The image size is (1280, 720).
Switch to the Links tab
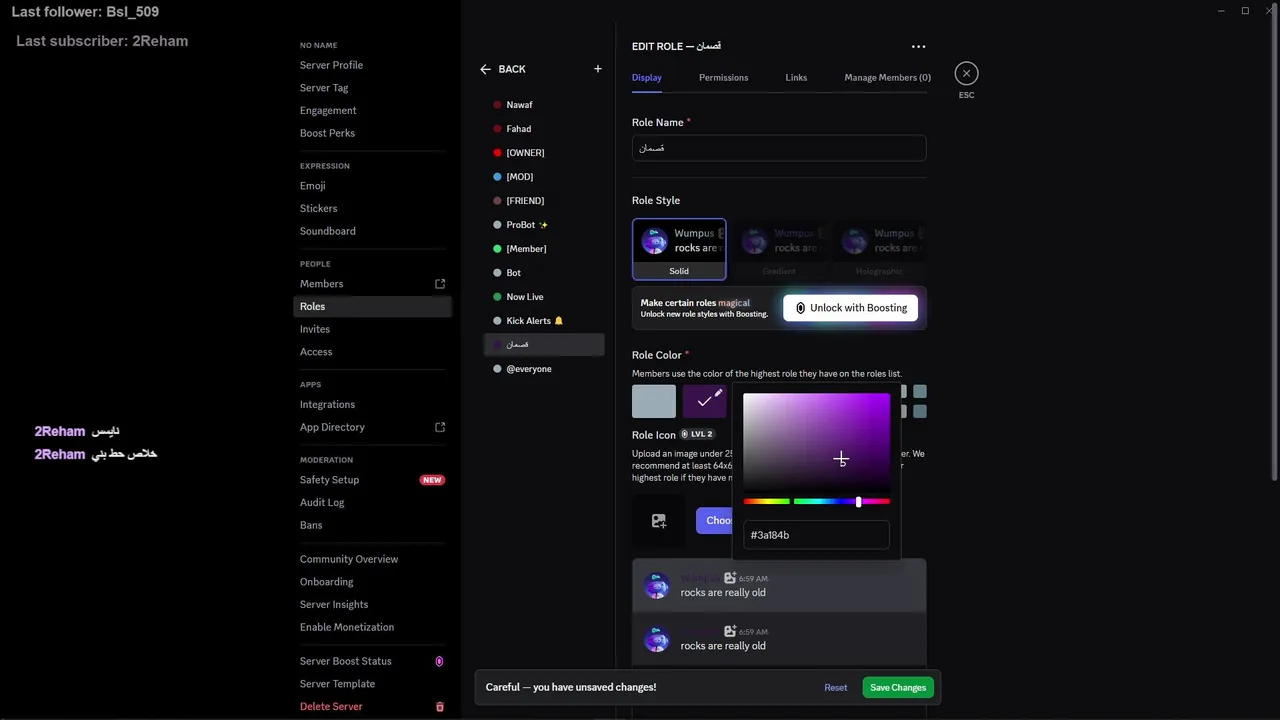tap(796, 77)
